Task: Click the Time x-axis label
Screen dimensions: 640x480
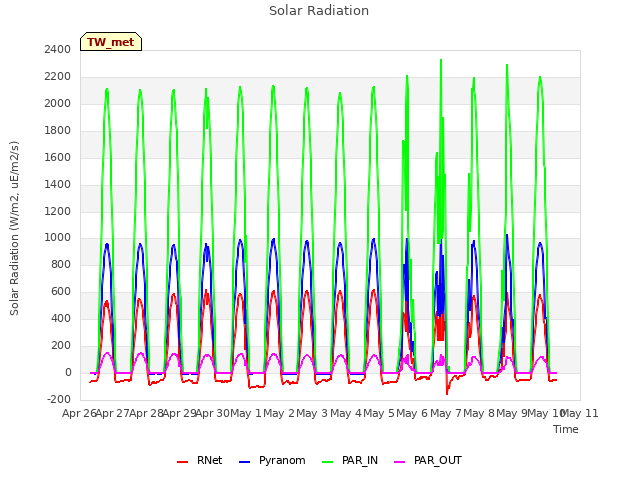Action: [566, 429]
